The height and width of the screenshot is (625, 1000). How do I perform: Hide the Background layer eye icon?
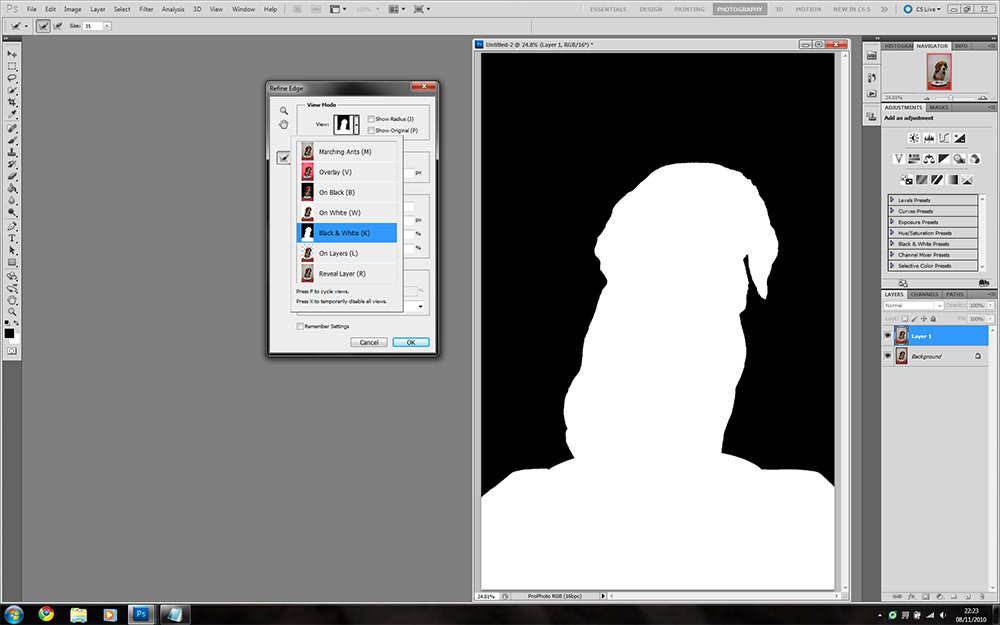click(x=888, y=356)
